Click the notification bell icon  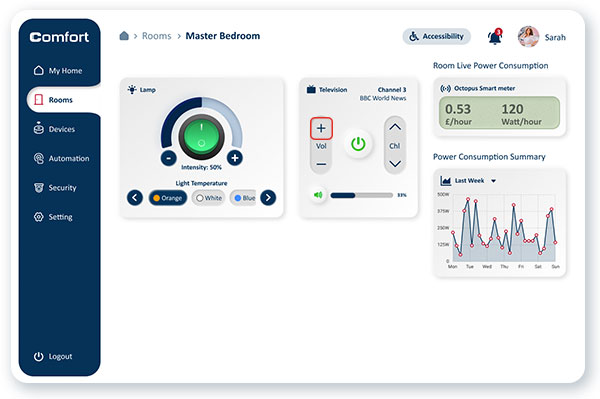coord(495,37)
